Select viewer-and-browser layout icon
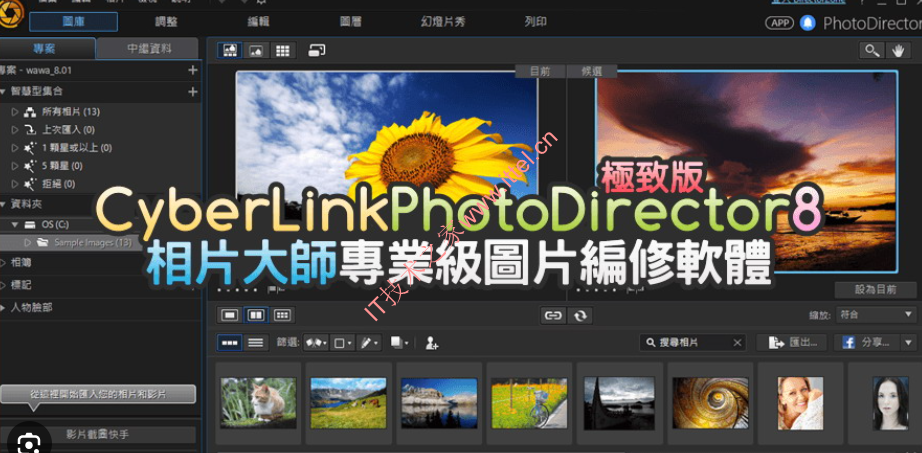Viewport: 922px width, 453px height. tap(229, 51)
